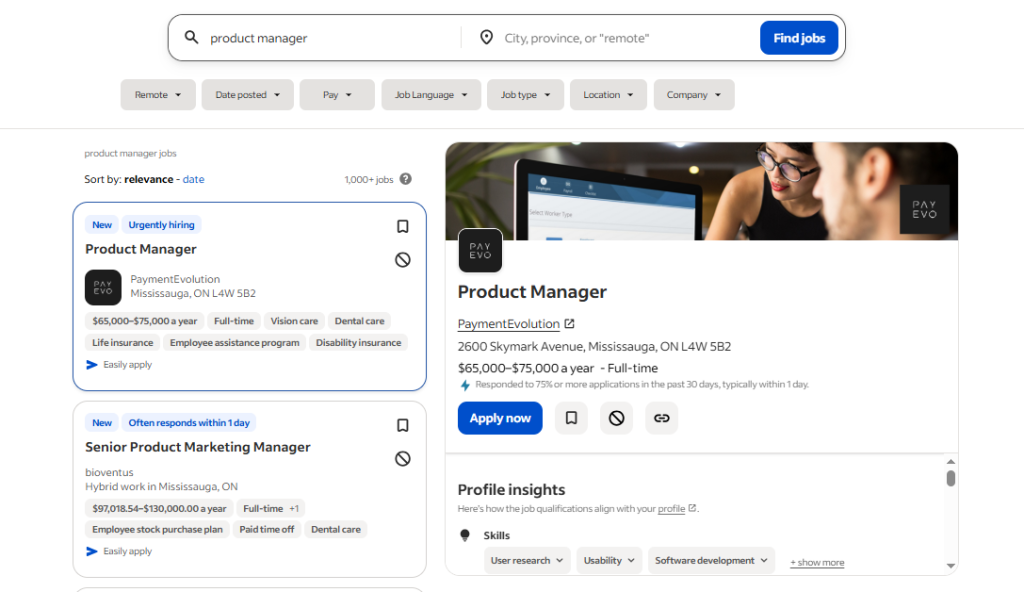
Task: Sort job results by date
Action: click(x=193, y=179)
